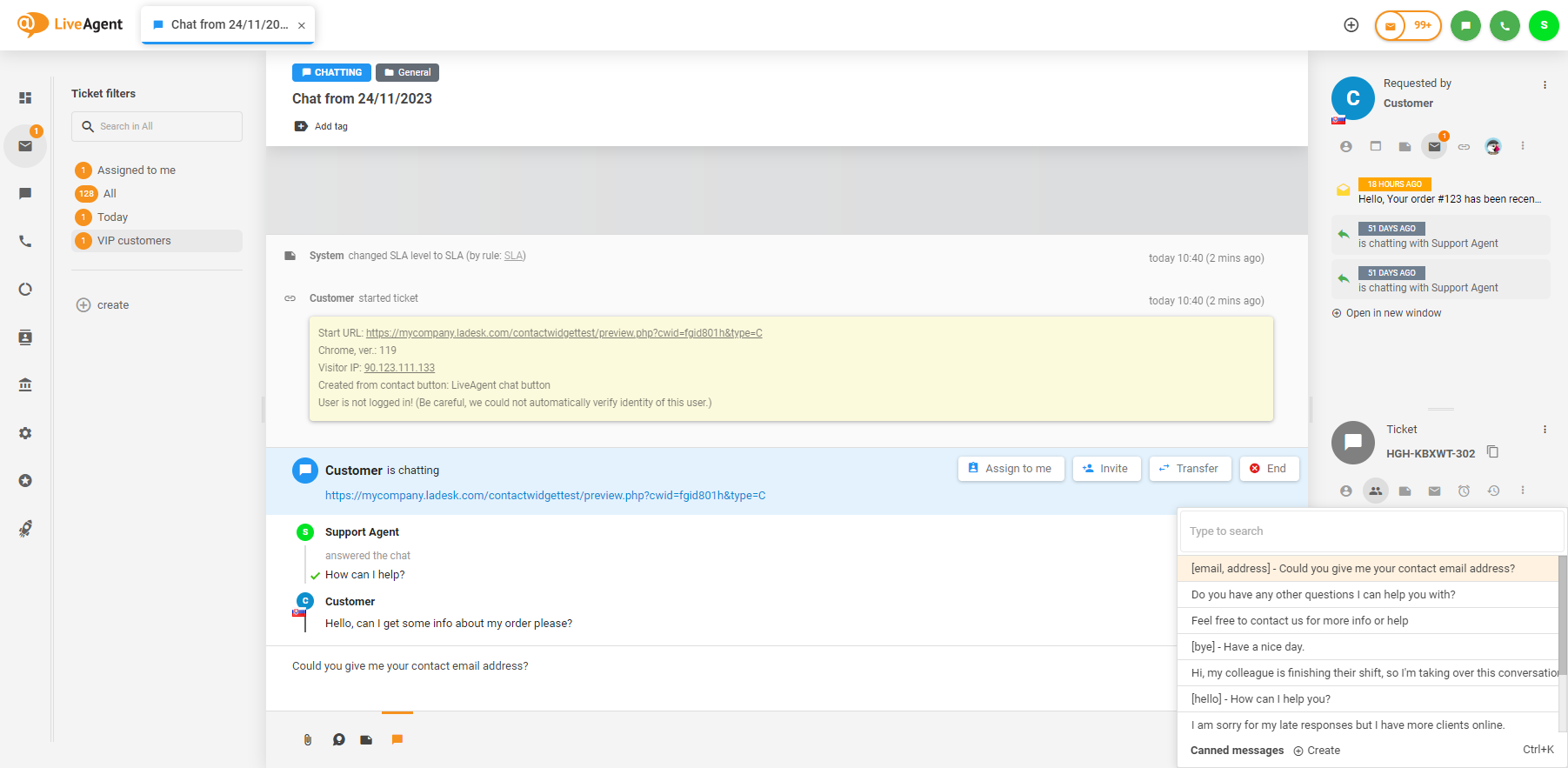Click the 'Type to search' field
Viewport: 1568px width, 768px height.
click(x=1371, y=531)
